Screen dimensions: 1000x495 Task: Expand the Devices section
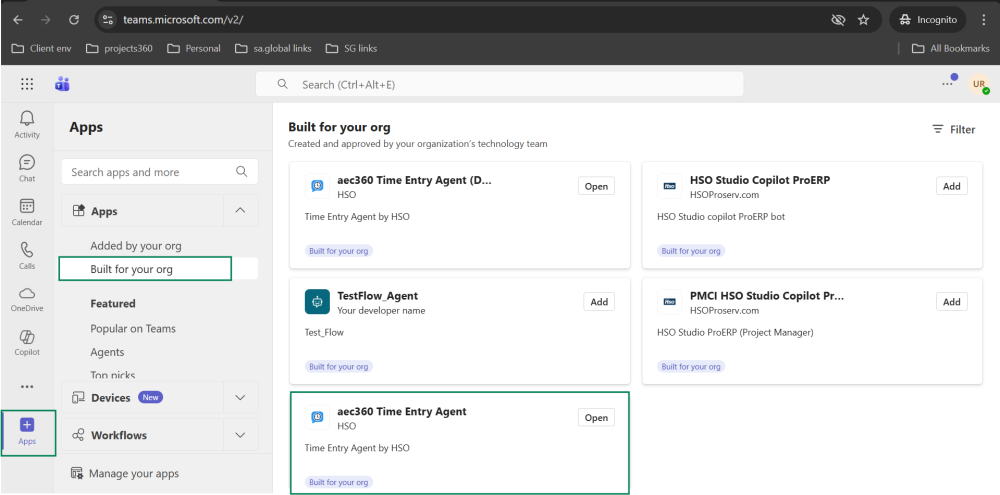tap(240, 398)
